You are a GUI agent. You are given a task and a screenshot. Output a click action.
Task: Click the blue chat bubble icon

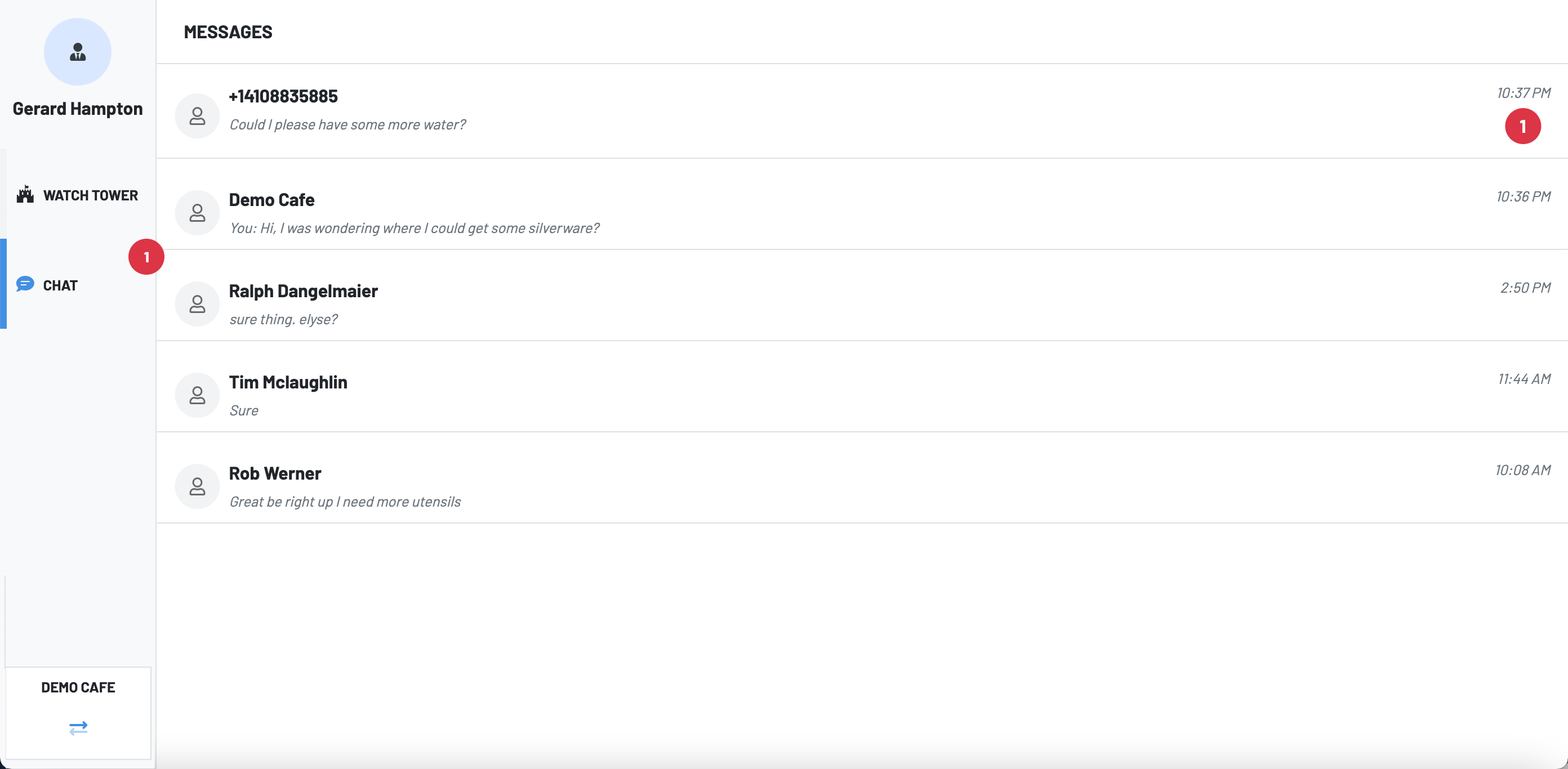click(25, 284)
